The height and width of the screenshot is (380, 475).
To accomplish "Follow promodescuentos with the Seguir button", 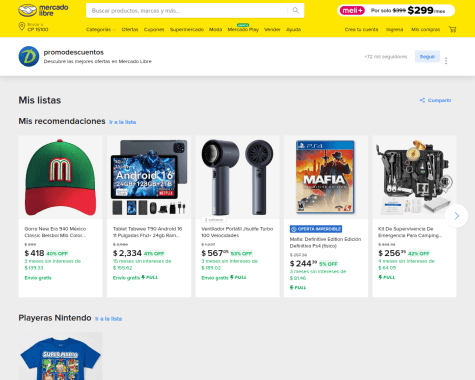I will (x=427, y=57).
